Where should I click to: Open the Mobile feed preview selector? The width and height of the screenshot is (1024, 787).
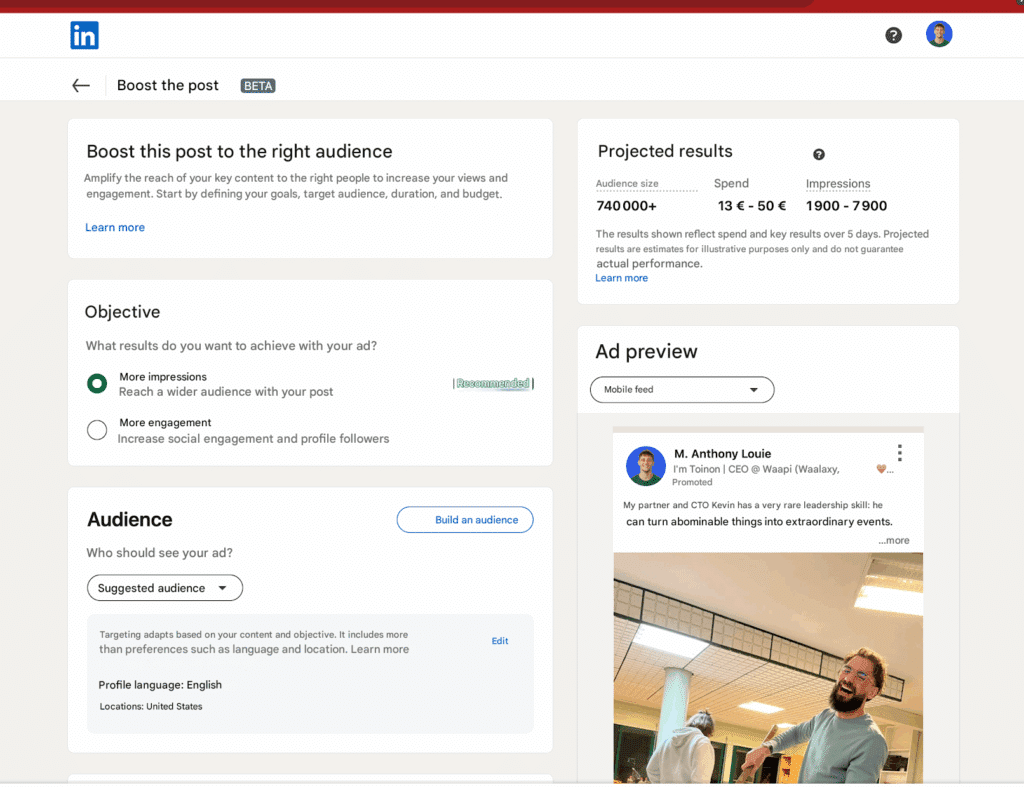[x=681, y=389]
